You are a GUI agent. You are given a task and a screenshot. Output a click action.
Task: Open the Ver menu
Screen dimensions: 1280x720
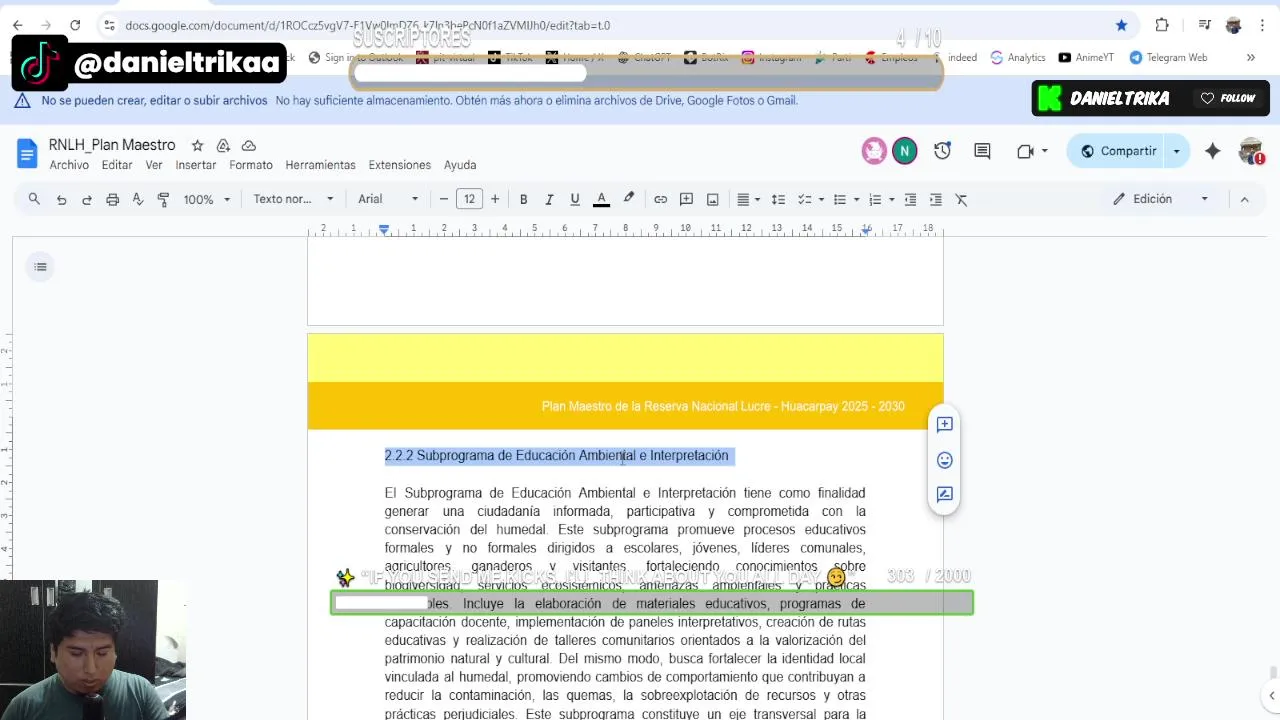coord(154,165)
